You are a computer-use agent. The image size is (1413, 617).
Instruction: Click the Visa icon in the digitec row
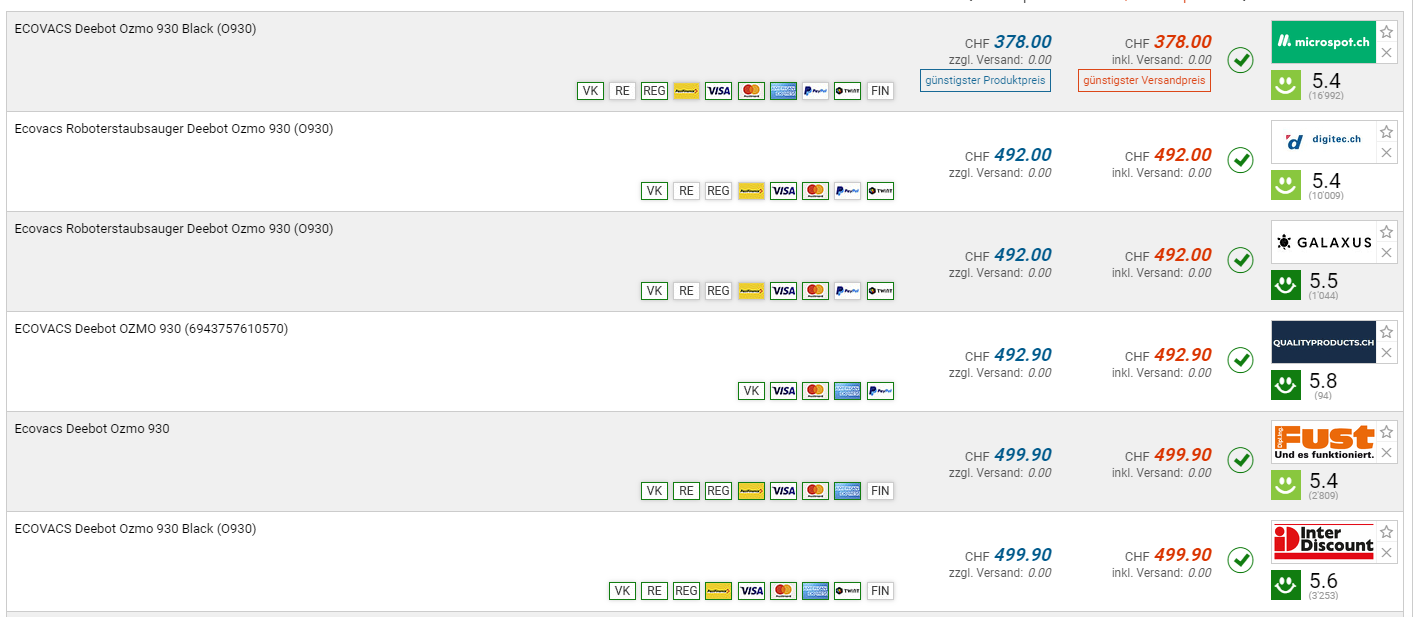tap(784, 191)
